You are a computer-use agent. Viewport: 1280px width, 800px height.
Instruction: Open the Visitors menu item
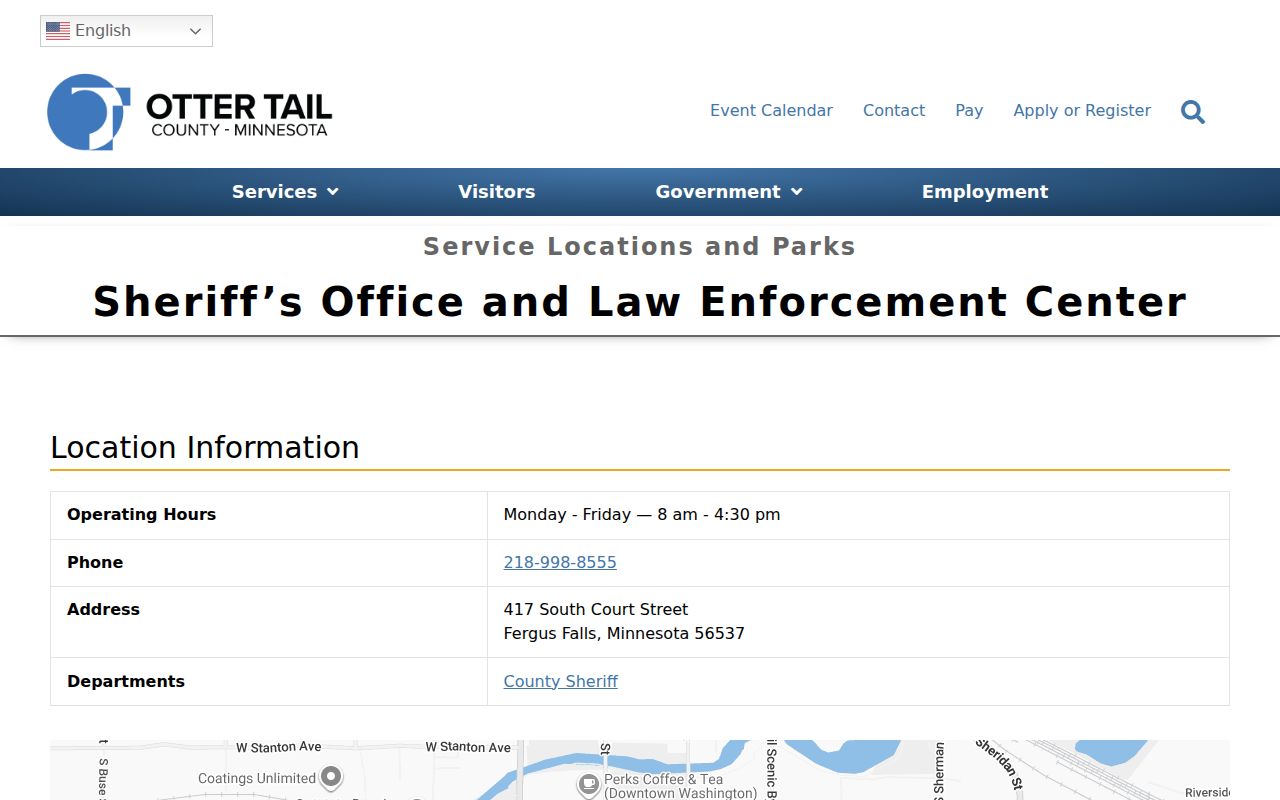click(497, 192)
